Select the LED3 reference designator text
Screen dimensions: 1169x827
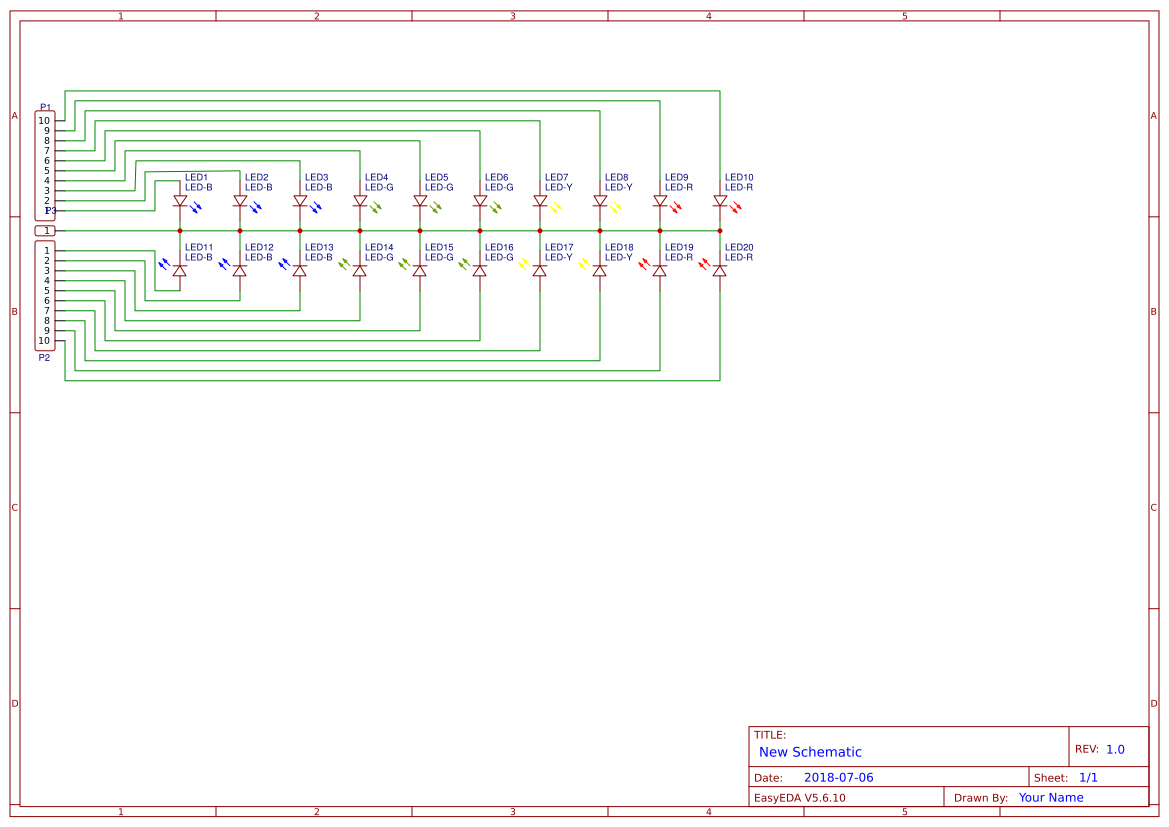click(x=316, y=177)
